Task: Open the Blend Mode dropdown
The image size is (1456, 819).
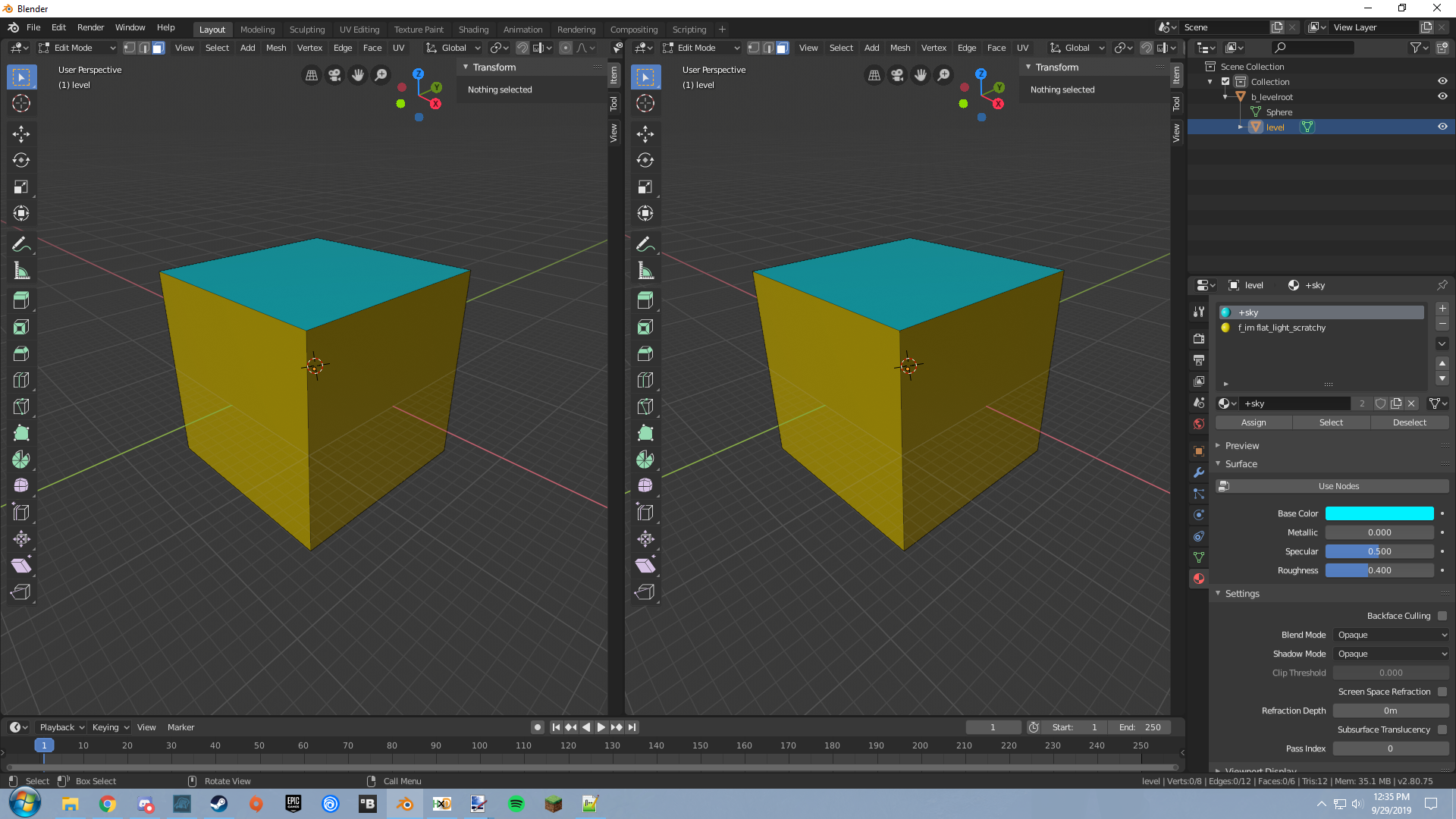Action: 1391,635
